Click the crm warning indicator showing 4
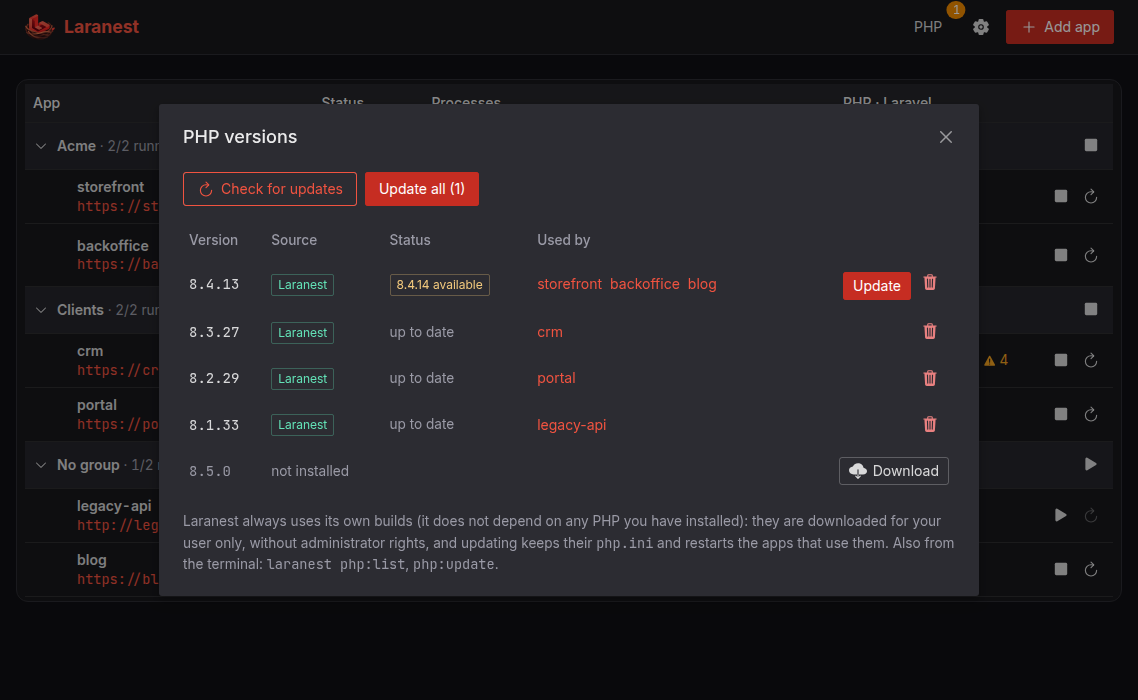Image resolution: width=1138 pixels, height=700 pixels. pos(996,360)
